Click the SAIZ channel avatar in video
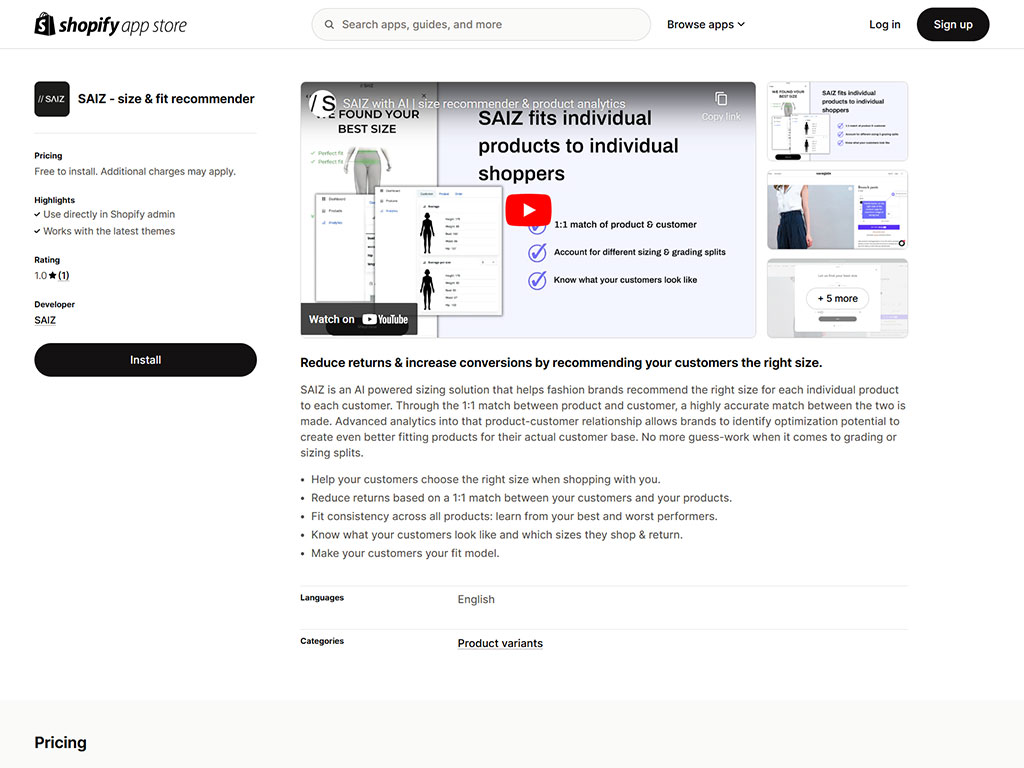 322,103
